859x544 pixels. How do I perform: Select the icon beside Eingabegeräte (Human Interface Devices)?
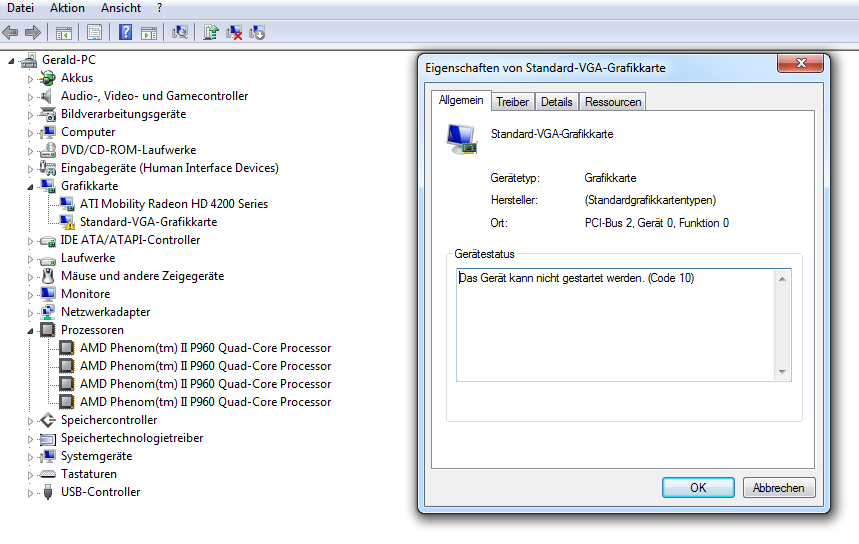[x=48, y=168]
